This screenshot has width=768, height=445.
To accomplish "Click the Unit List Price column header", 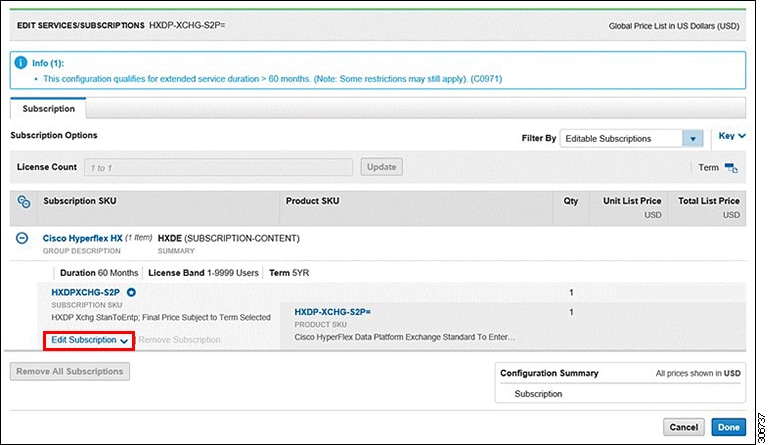I will pyautogui.click(x=632, y=201).
